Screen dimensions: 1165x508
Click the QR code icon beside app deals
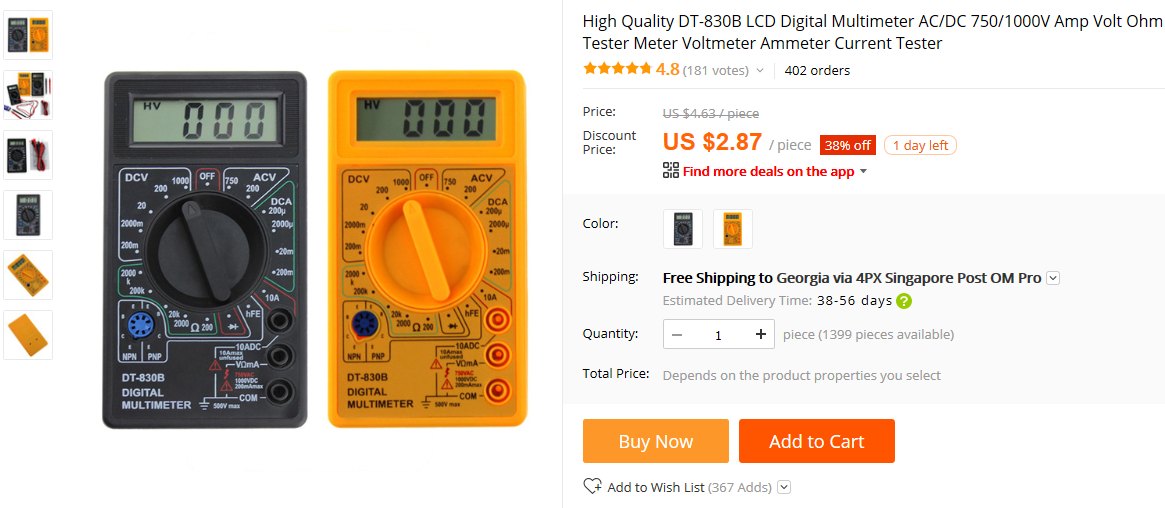coord(671,171)
